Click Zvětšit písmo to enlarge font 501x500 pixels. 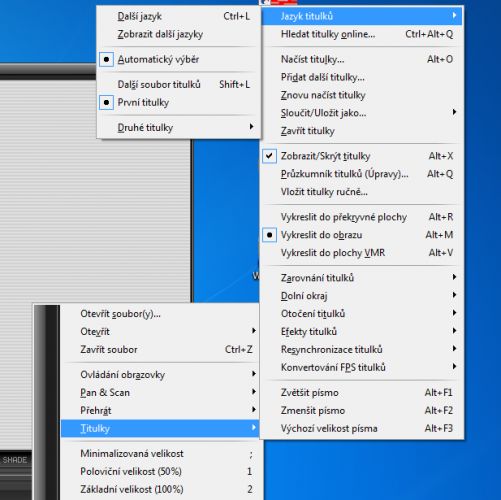pos(362,392)
